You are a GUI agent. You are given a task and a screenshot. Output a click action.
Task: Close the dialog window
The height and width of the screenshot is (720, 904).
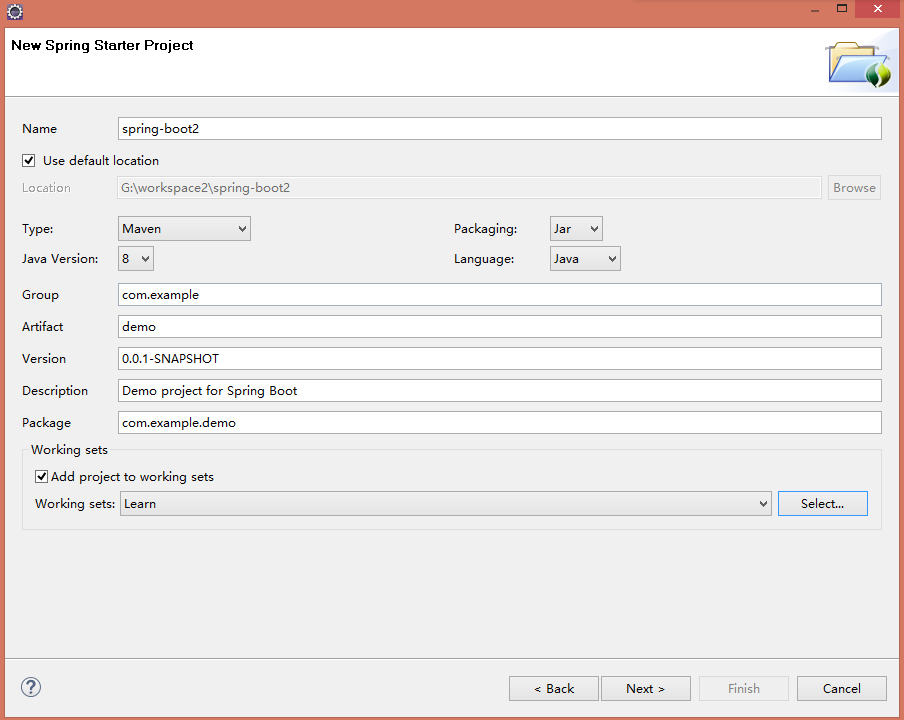click(878, 9)
